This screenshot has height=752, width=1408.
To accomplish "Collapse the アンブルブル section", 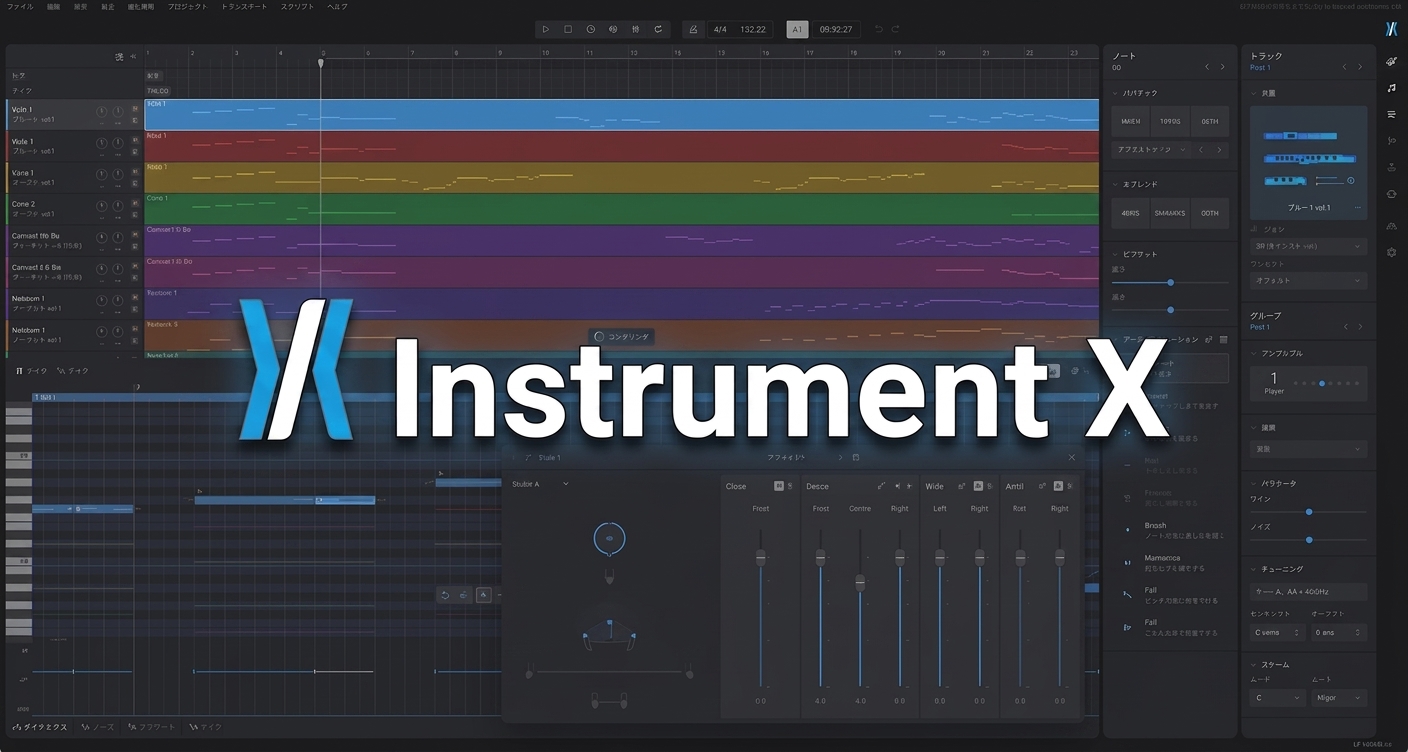I will point(1254,353).
